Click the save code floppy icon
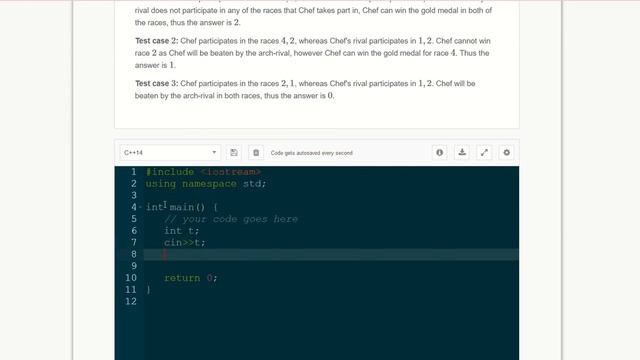 [x=233, y=153]
